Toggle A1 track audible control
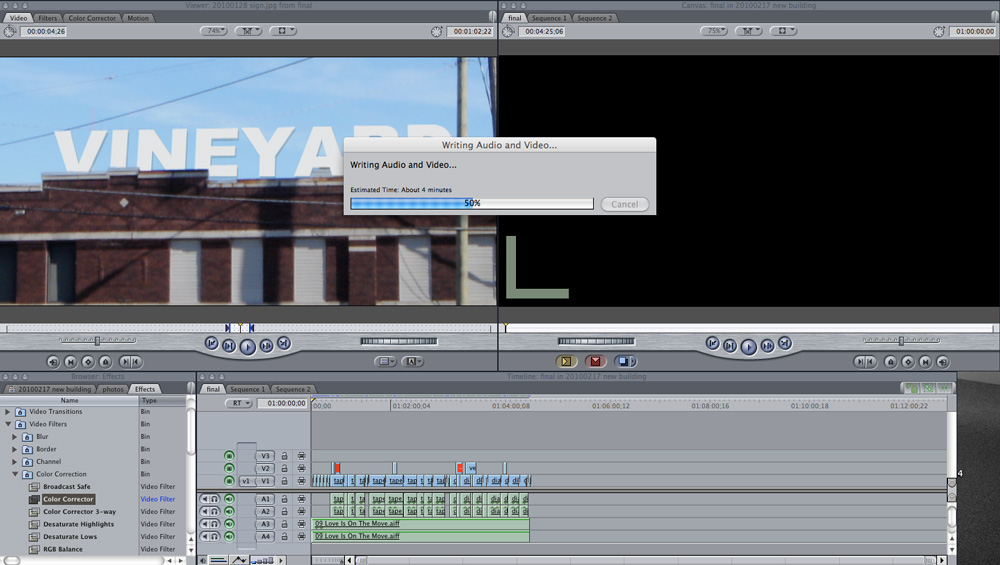Viewport: 1000px width, 565px height. [229, 499]
